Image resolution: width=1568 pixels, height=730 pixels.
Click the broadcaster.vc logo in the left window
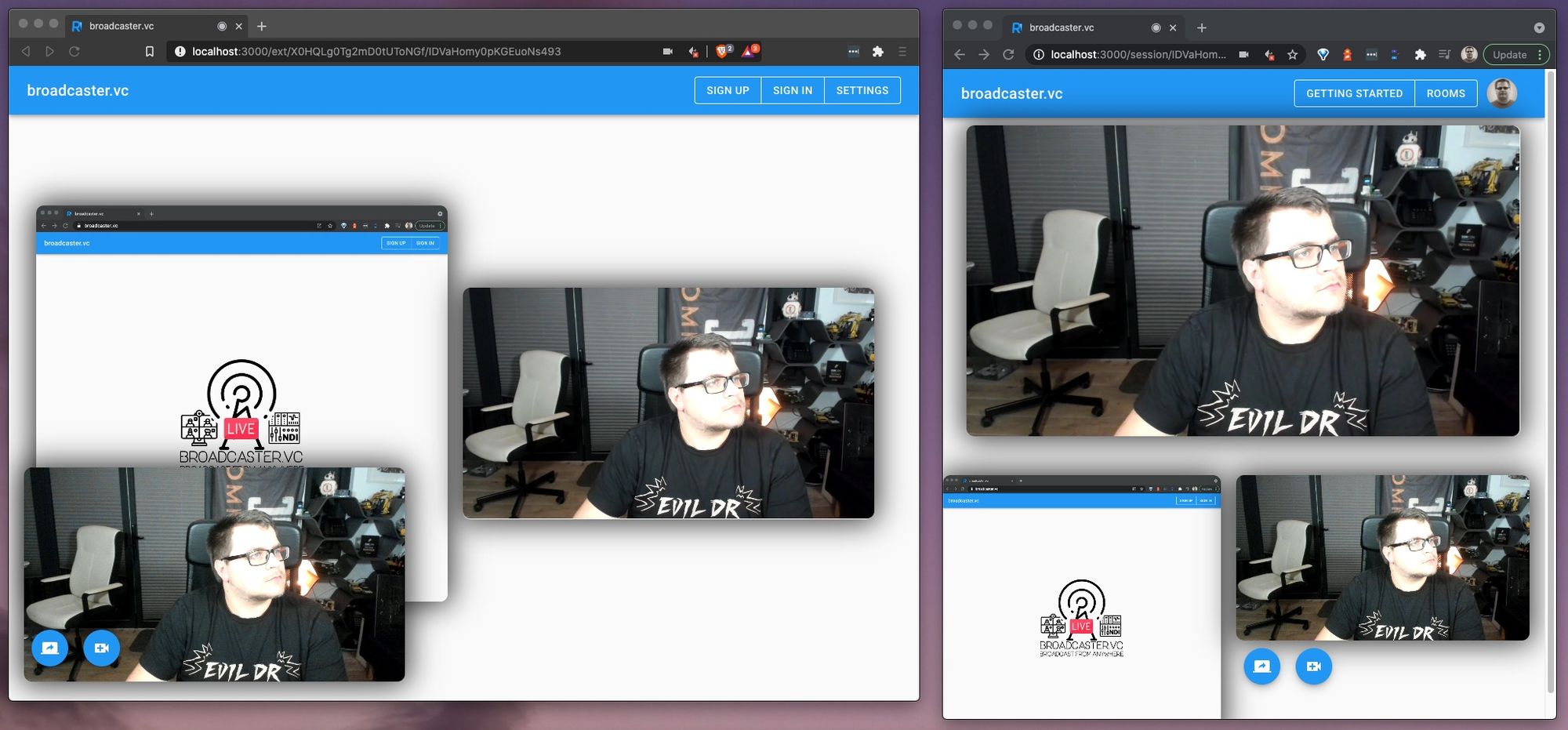point(78,90)
